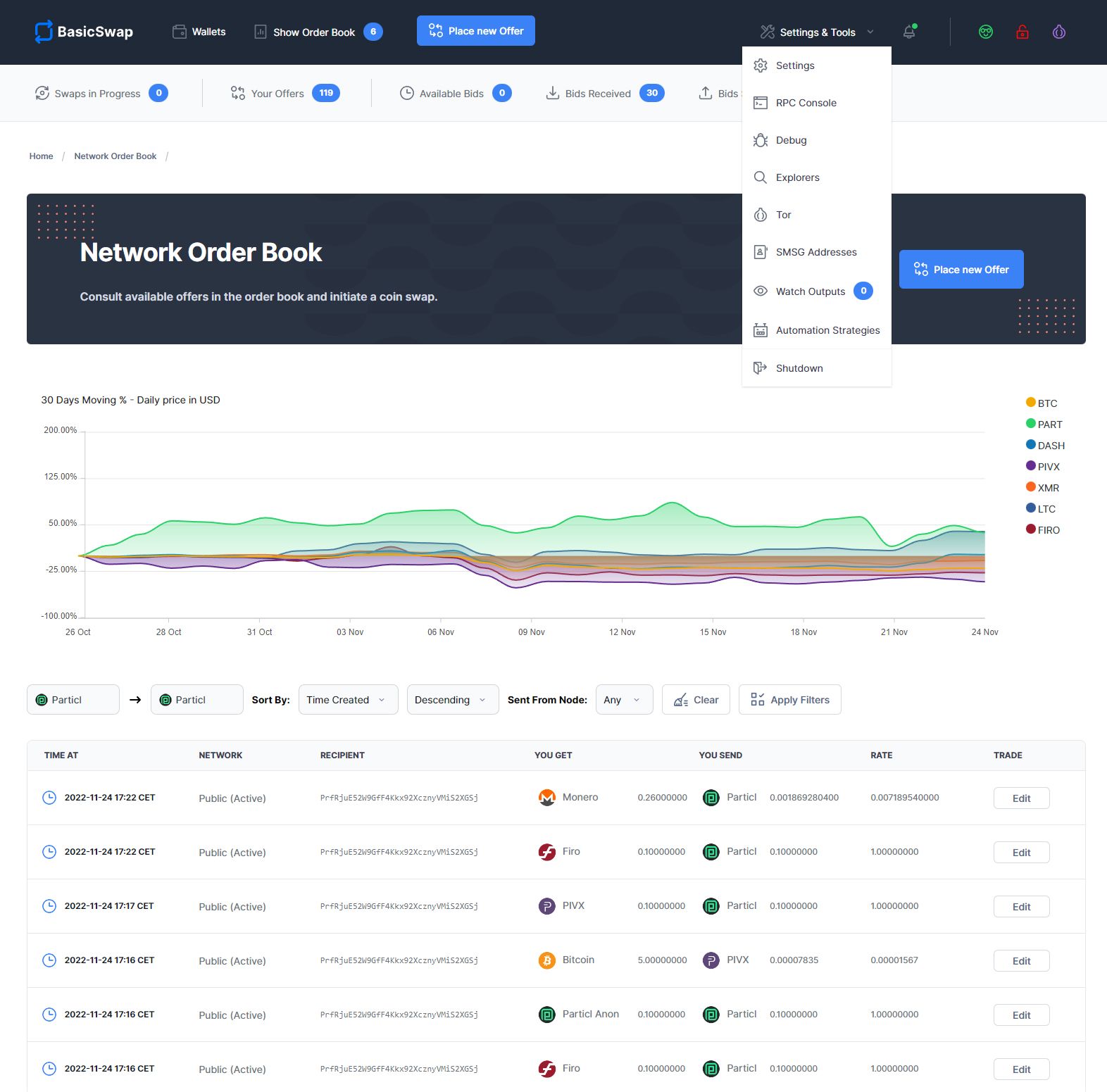Click the clock icon of 17:17 CET row
1107x1092 pixels.
tap(49, 906)
